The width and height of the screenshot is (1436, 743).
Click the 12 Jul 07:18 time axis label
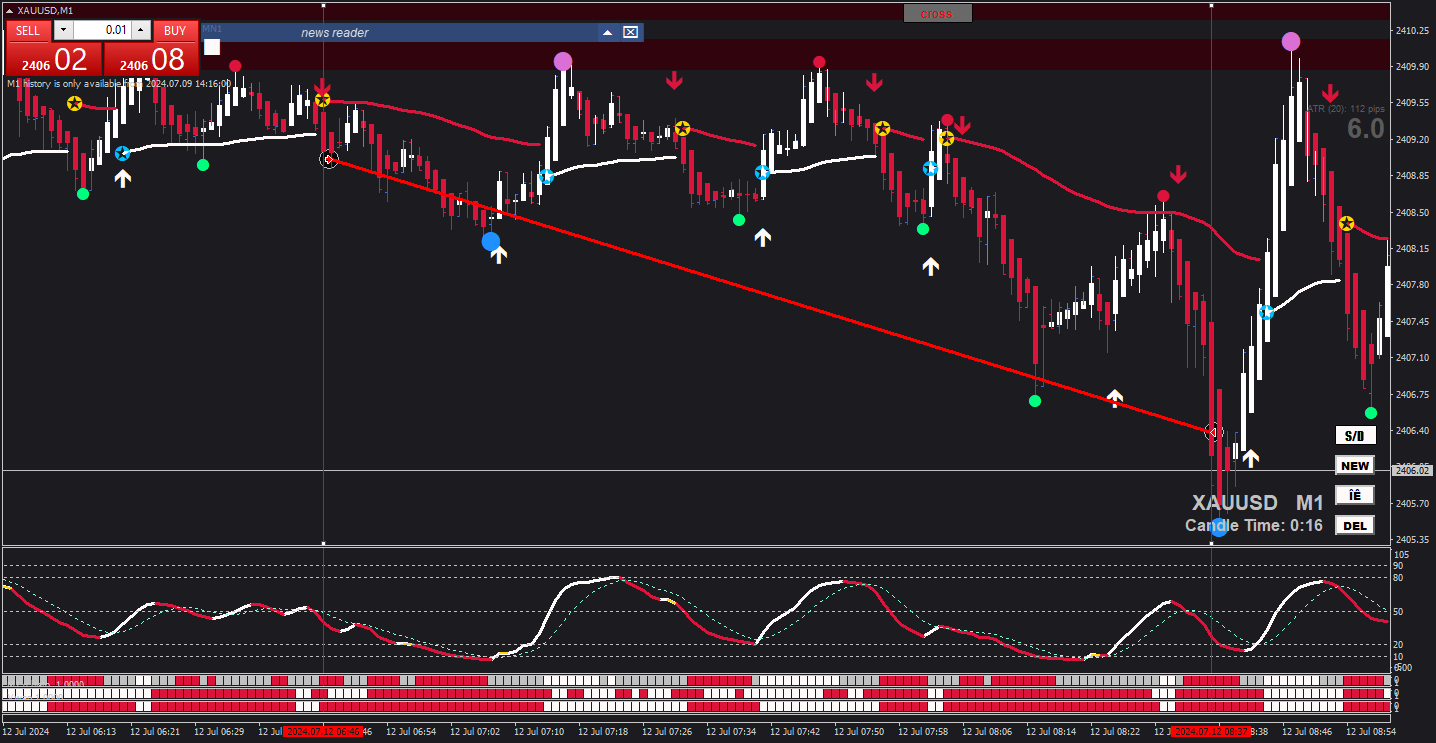click(x=603, y=731)
